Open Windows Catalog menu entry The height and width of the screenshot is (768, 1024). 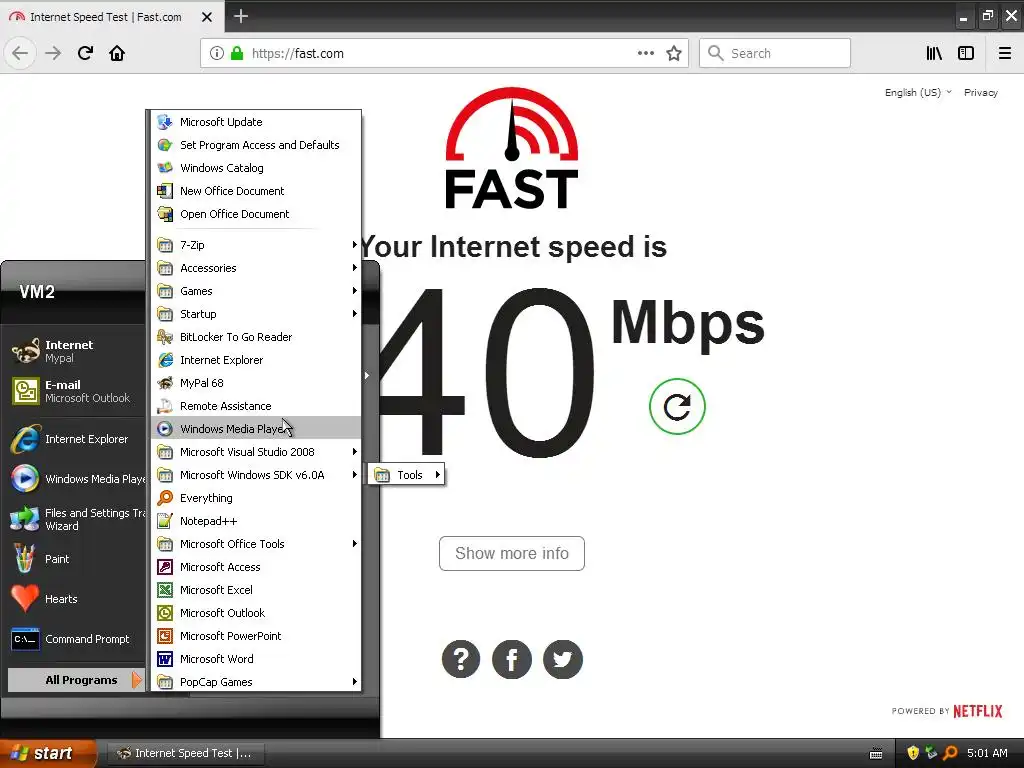tap(256, 168)
